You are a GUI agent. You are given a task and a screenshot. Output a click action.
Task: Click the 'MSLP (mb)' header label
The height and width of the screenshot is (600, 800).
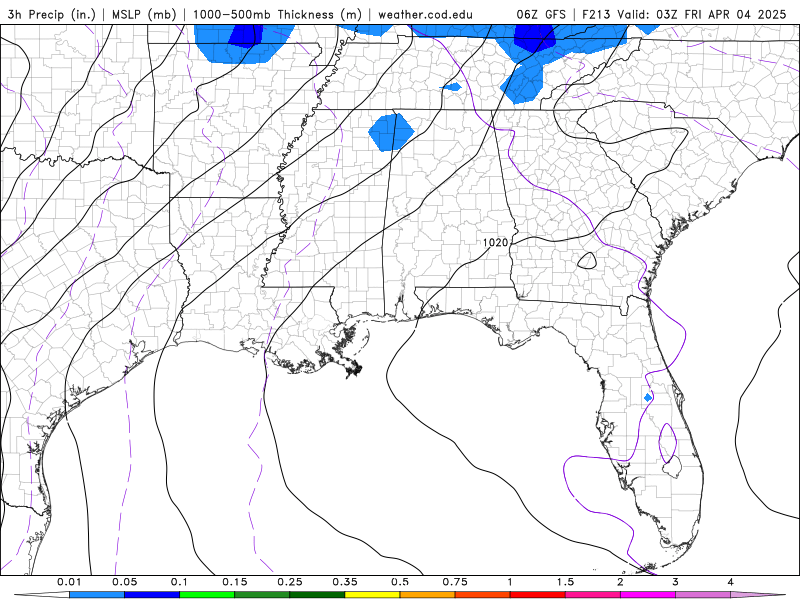[144, 14]
